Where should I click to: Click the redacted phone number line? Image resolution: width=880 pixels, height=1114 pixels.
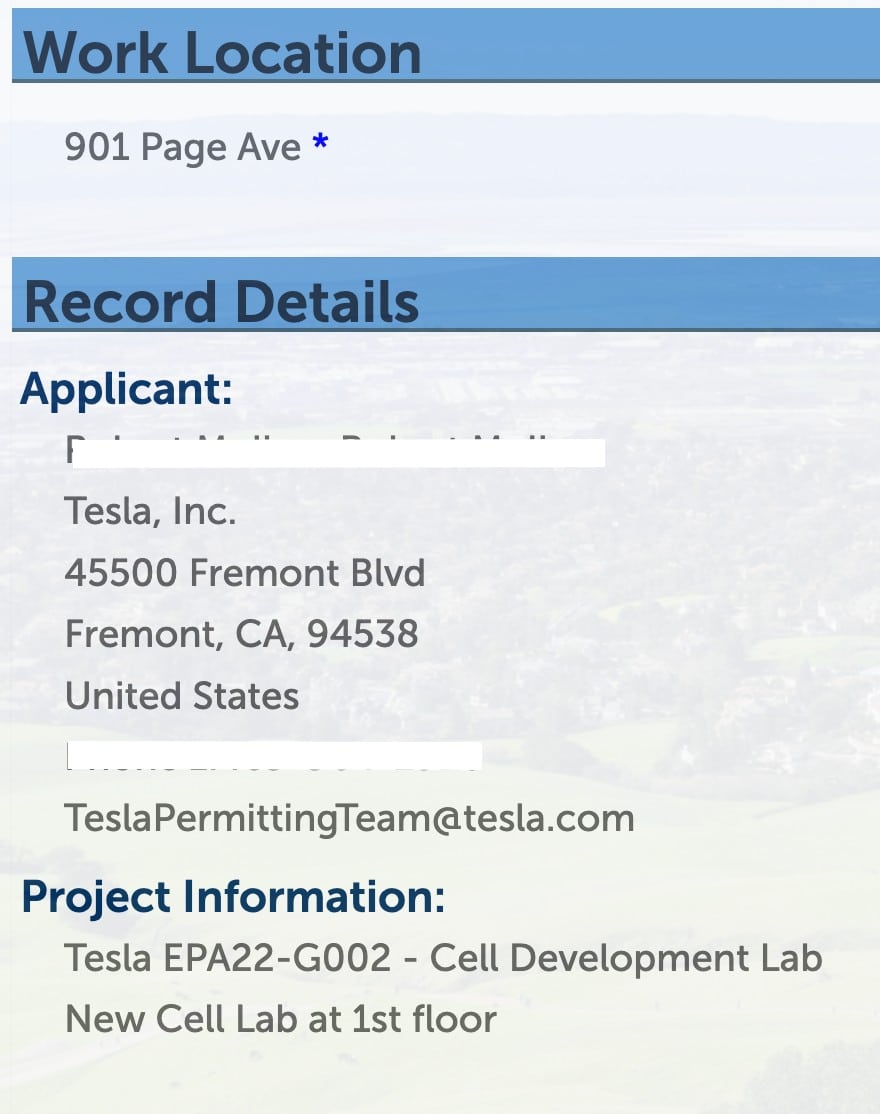[274, 757]
